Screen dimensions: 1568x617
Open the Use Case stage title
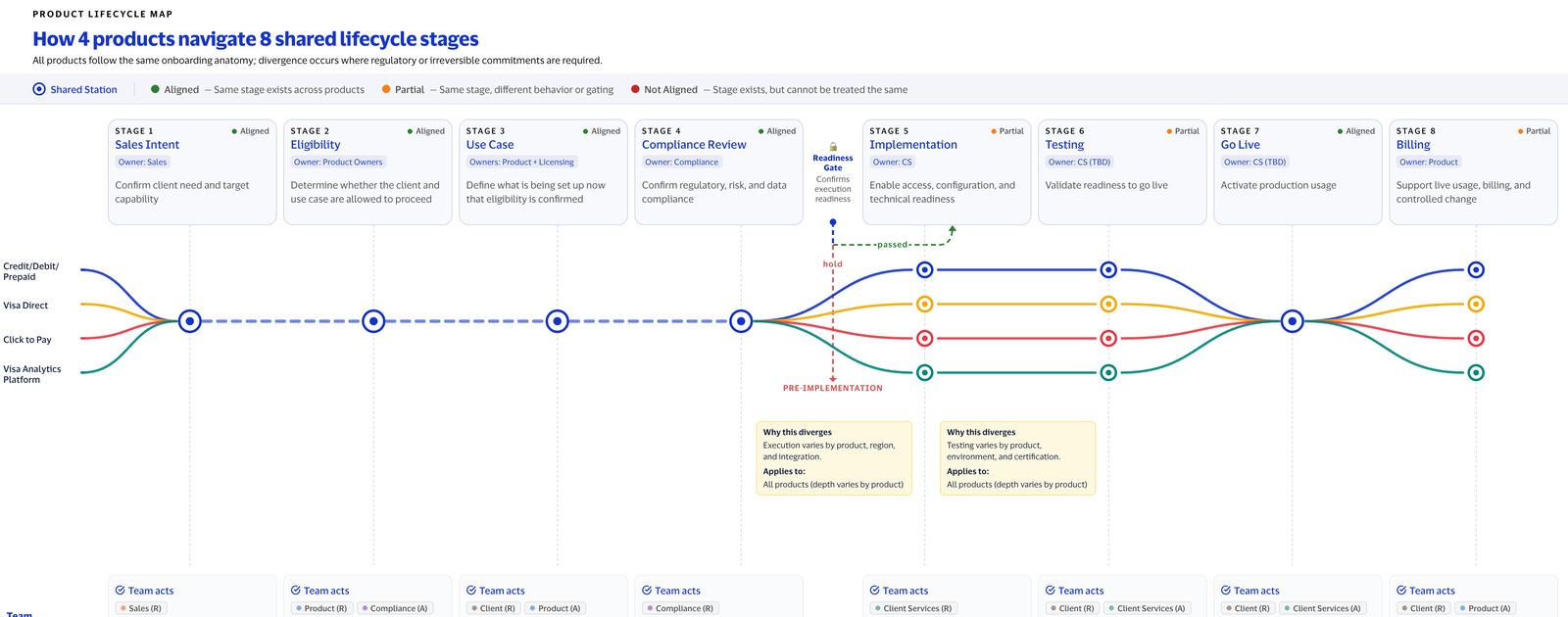tap(490, 145)
